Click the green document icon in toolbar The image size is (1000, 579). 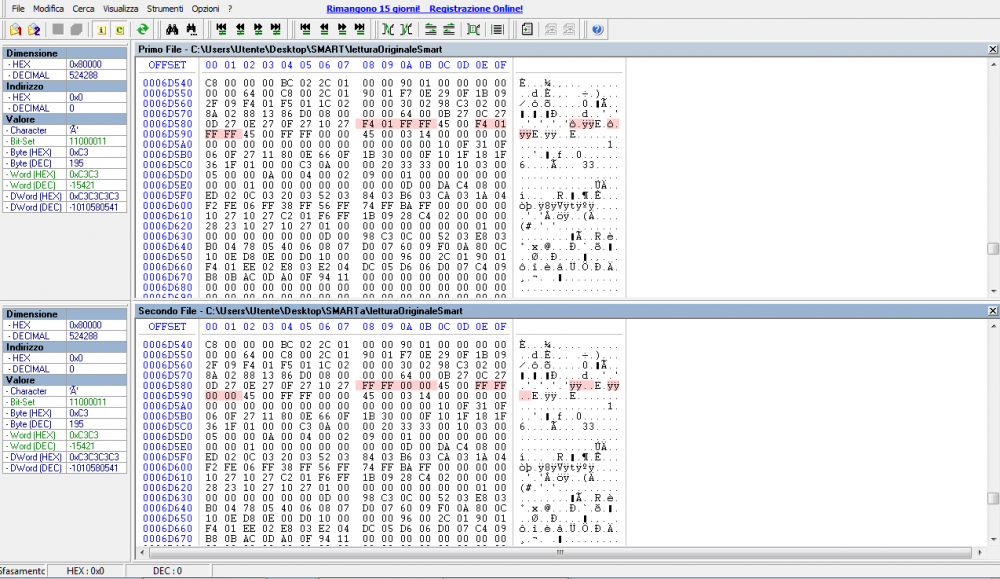tap(527, 30)
